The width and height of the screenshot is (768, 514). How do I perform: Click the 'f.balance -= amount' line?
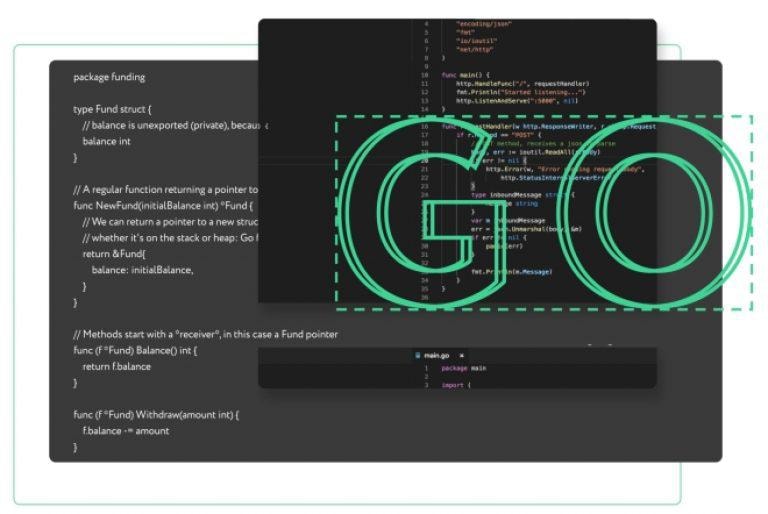tap(126, 431)
